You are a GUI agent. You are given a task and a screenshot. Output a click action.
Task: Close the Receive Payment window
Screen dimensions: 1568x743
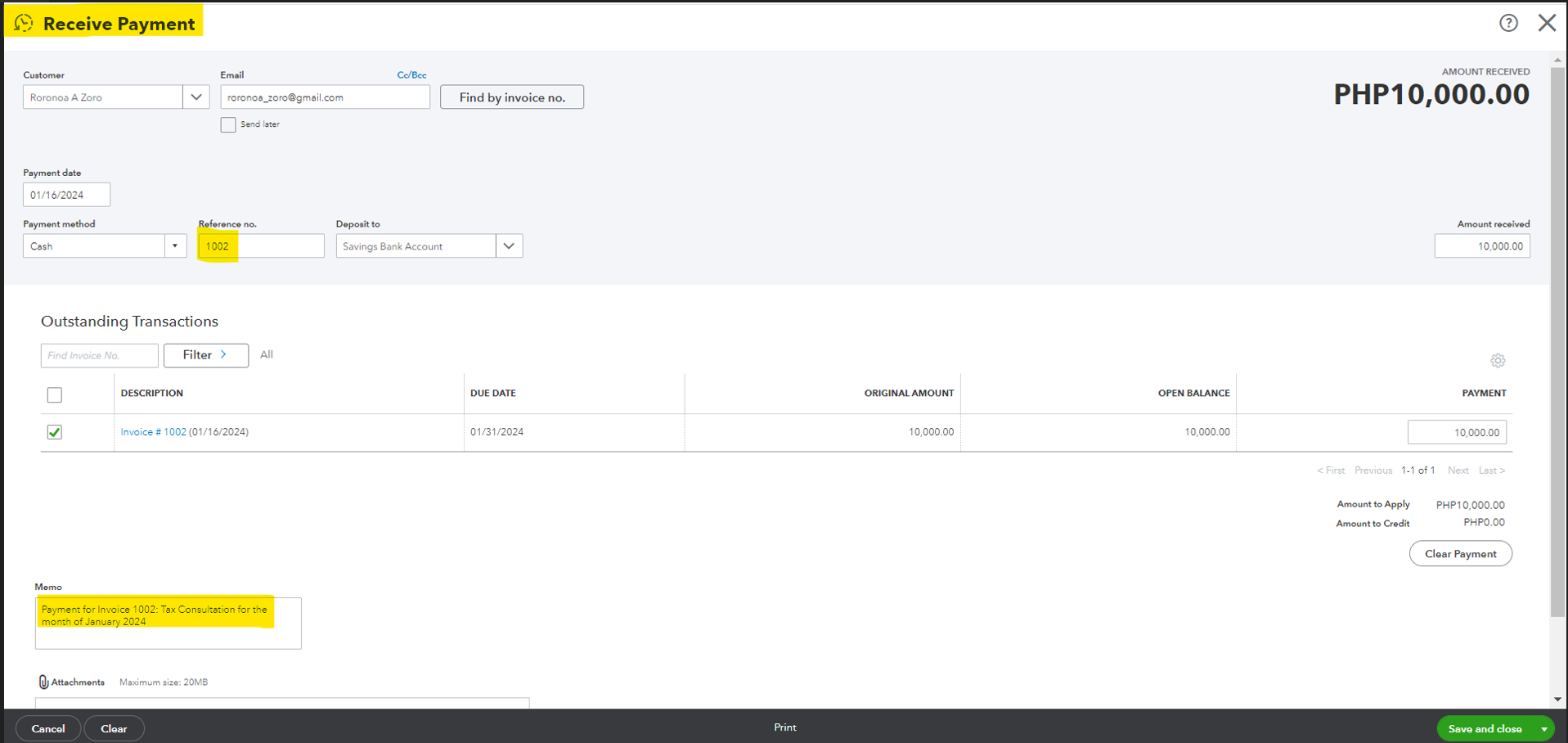(x=1547, y=23)
